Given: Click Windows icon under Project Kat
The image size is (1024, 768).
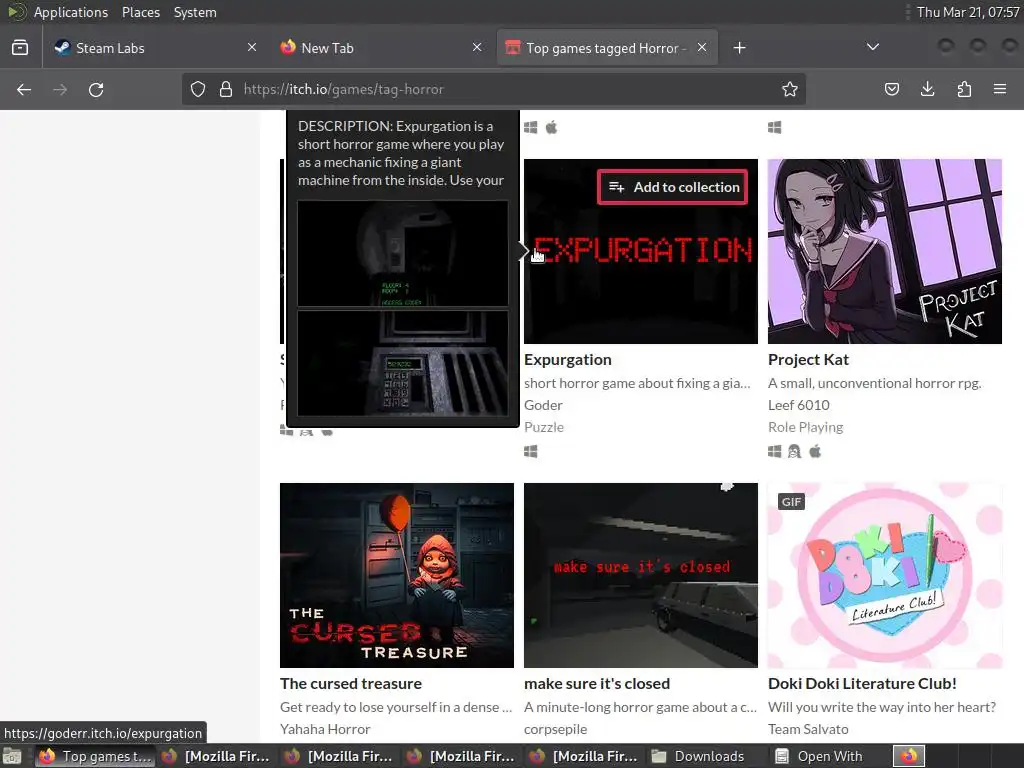Looking at the screenshot, I should pos(775,451).
